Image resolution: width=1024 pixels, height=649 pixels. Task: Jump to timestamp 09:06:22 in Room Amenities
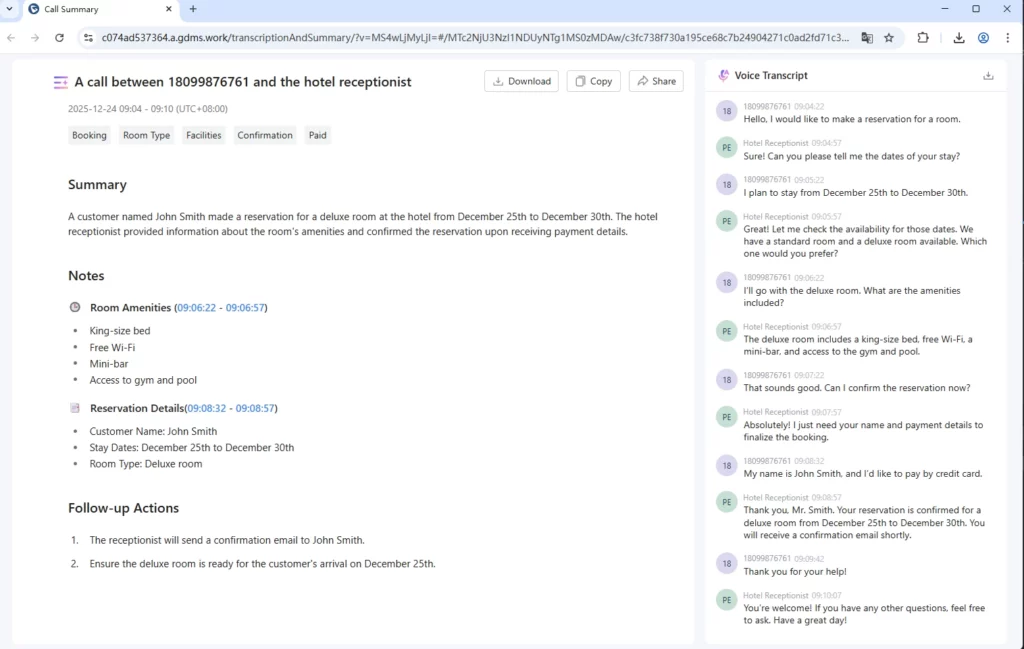(x=197, y=308)
